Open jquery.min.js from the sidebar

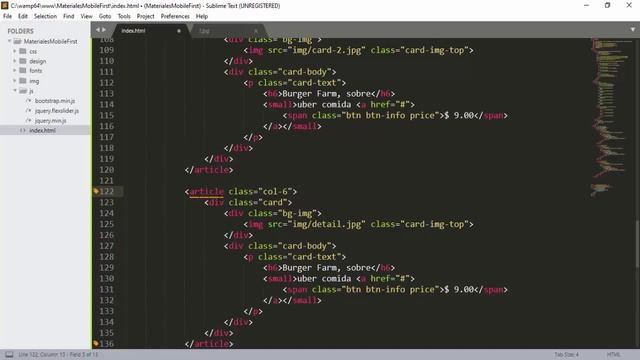click(x=50, y=120)
